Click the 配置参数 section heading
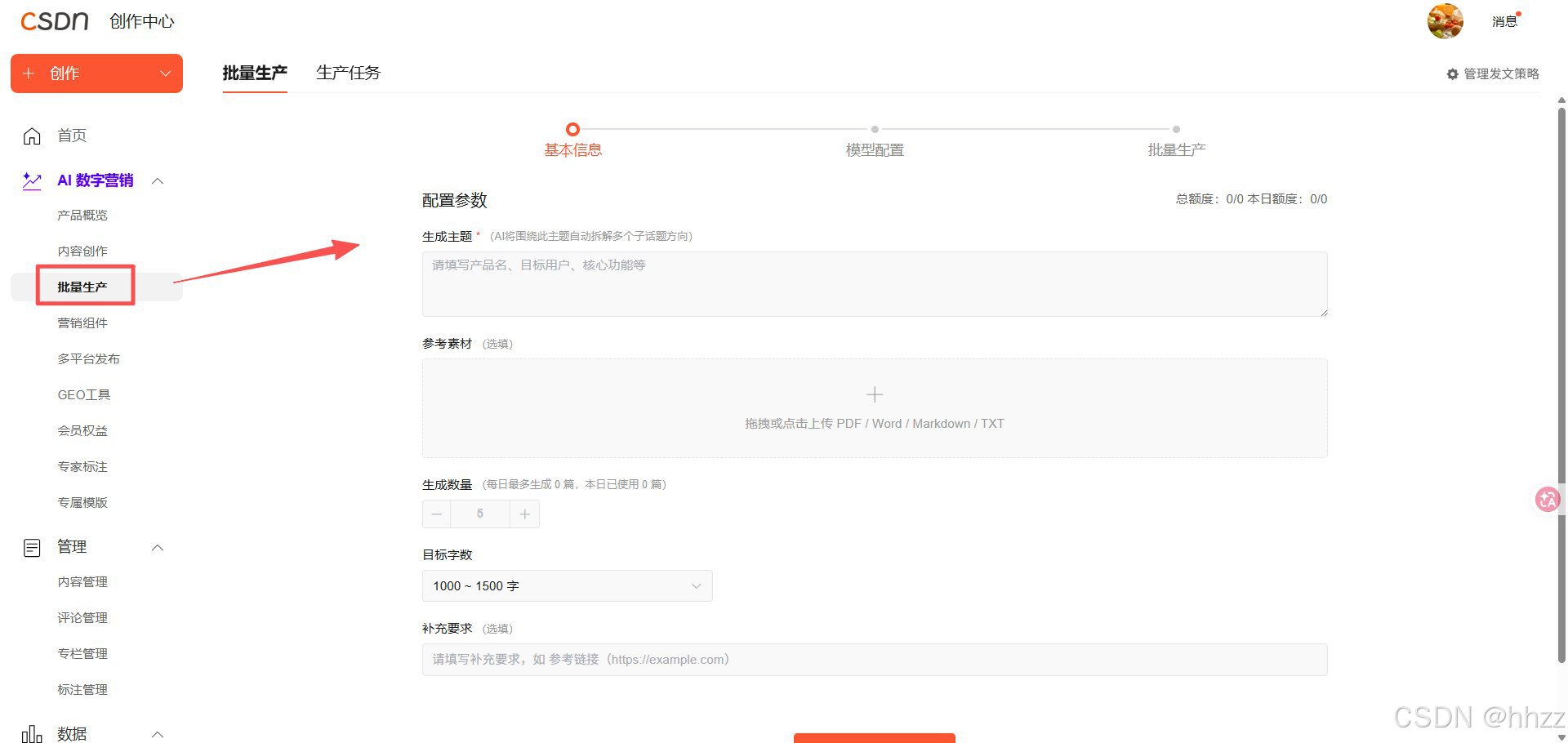The height and width of the screenshot is (743, 1568). click(455, 200)
